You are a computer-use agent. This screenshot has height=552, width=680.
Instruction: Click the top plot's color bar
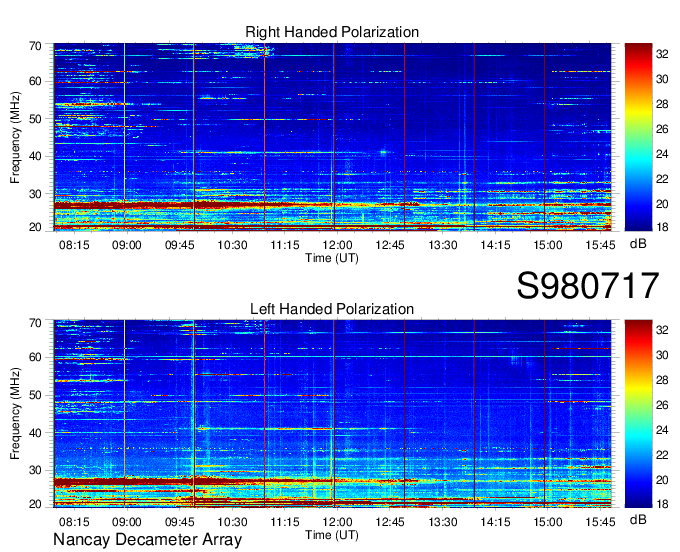pos(638,137)
